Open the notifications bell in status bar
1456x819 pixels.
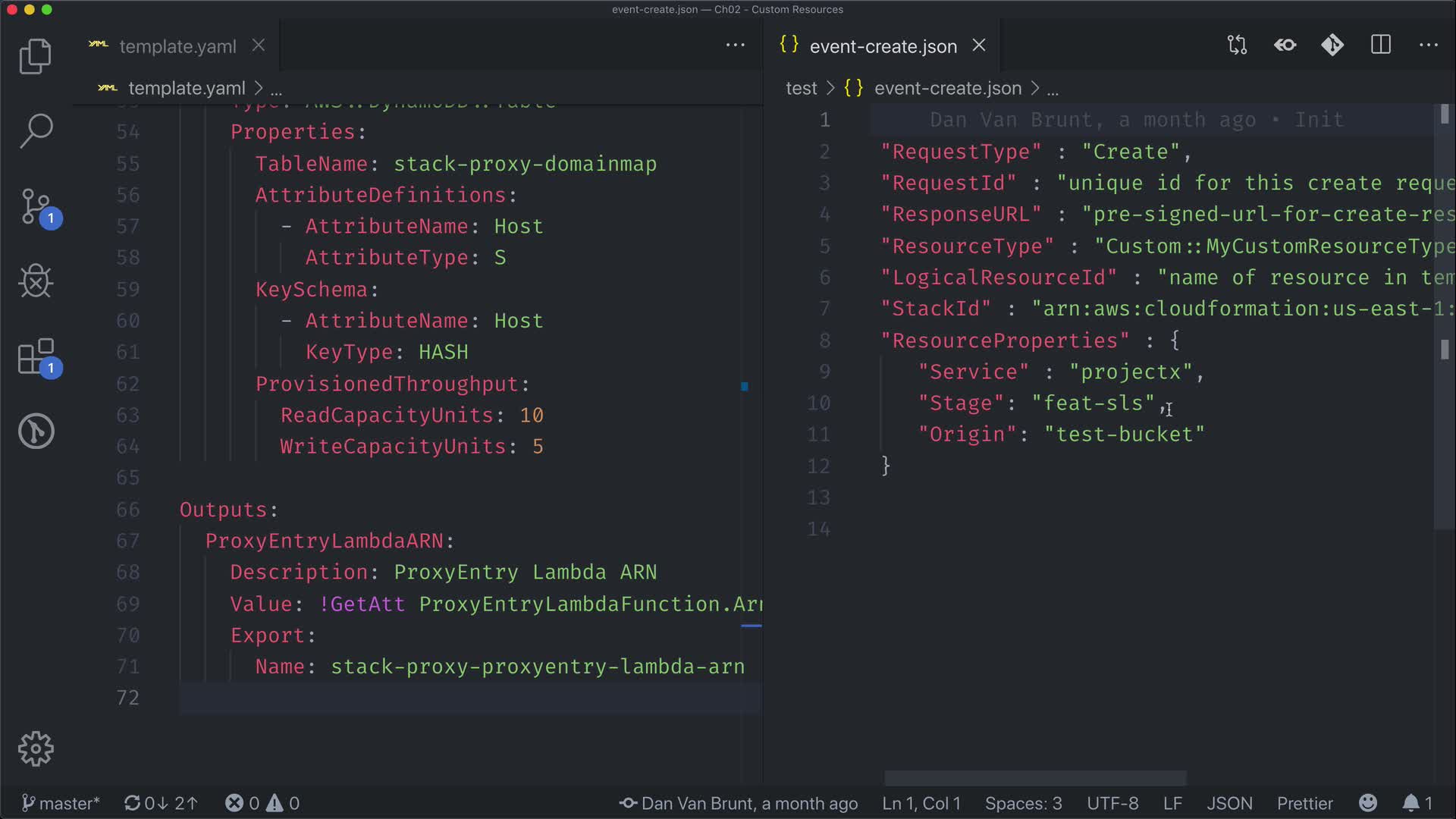(1410, 803)
